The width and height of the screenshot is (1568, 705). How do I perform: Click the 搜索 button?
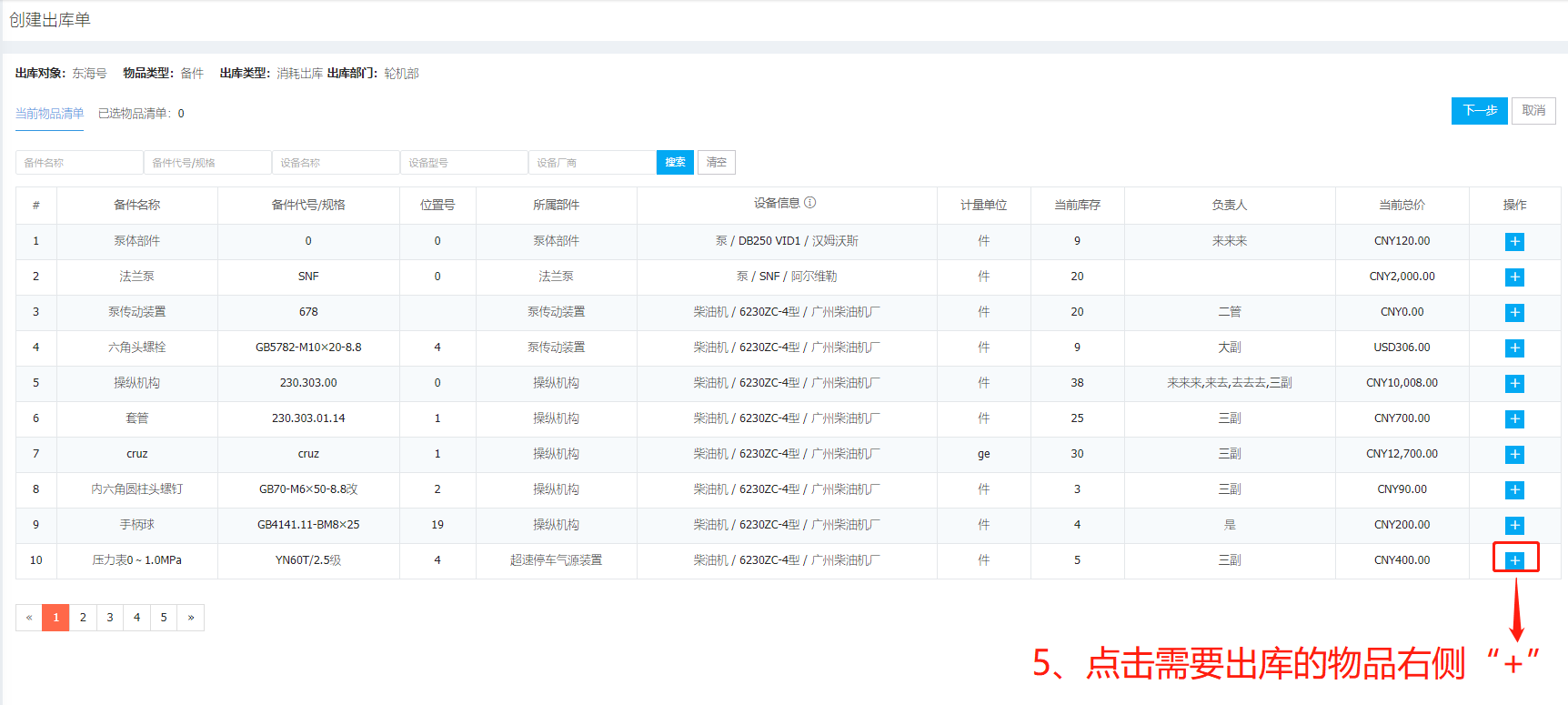click(675, 162)
